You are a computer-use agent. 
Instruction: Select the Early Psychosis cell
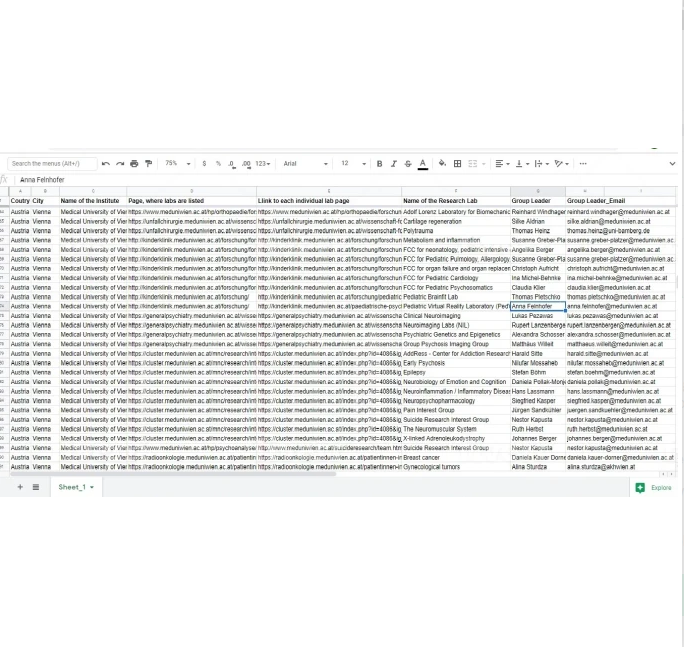[x=456, y=363]
